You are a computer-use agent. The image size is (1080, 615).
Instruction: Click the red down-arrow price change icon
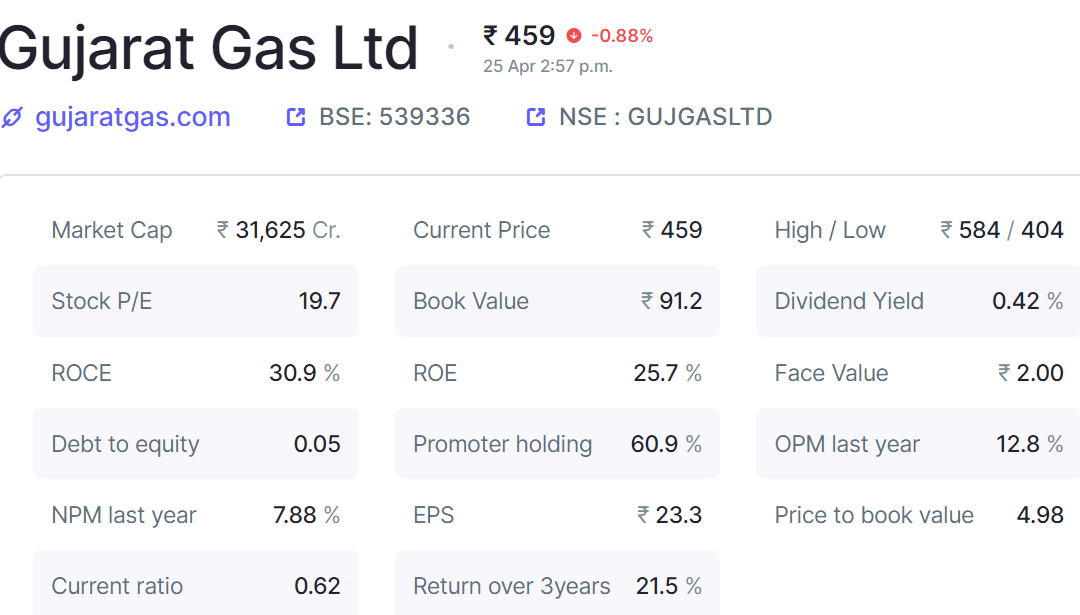coord(574,36)
